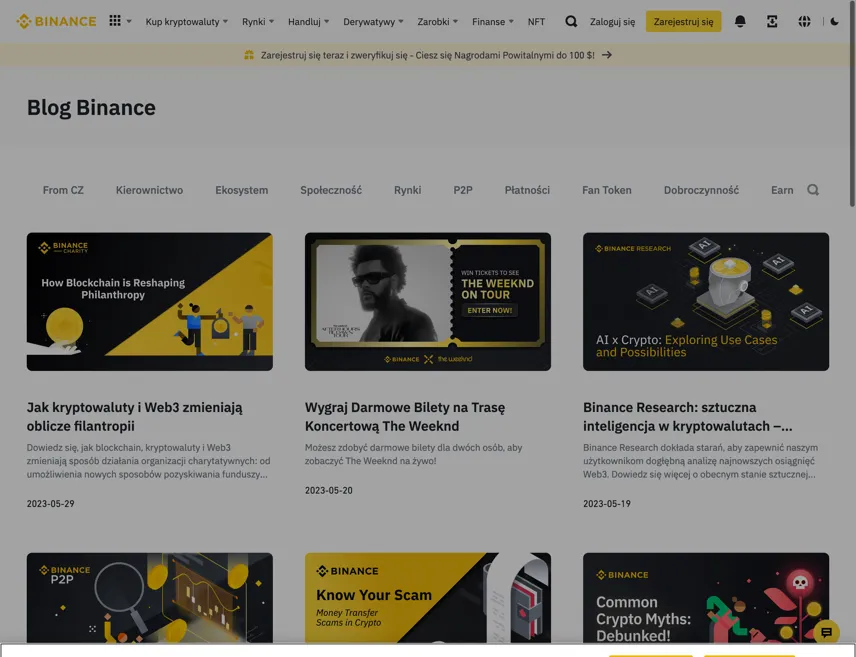Open the notifications bell icon
Screen dimensions: 856x657
coord(740,21)
